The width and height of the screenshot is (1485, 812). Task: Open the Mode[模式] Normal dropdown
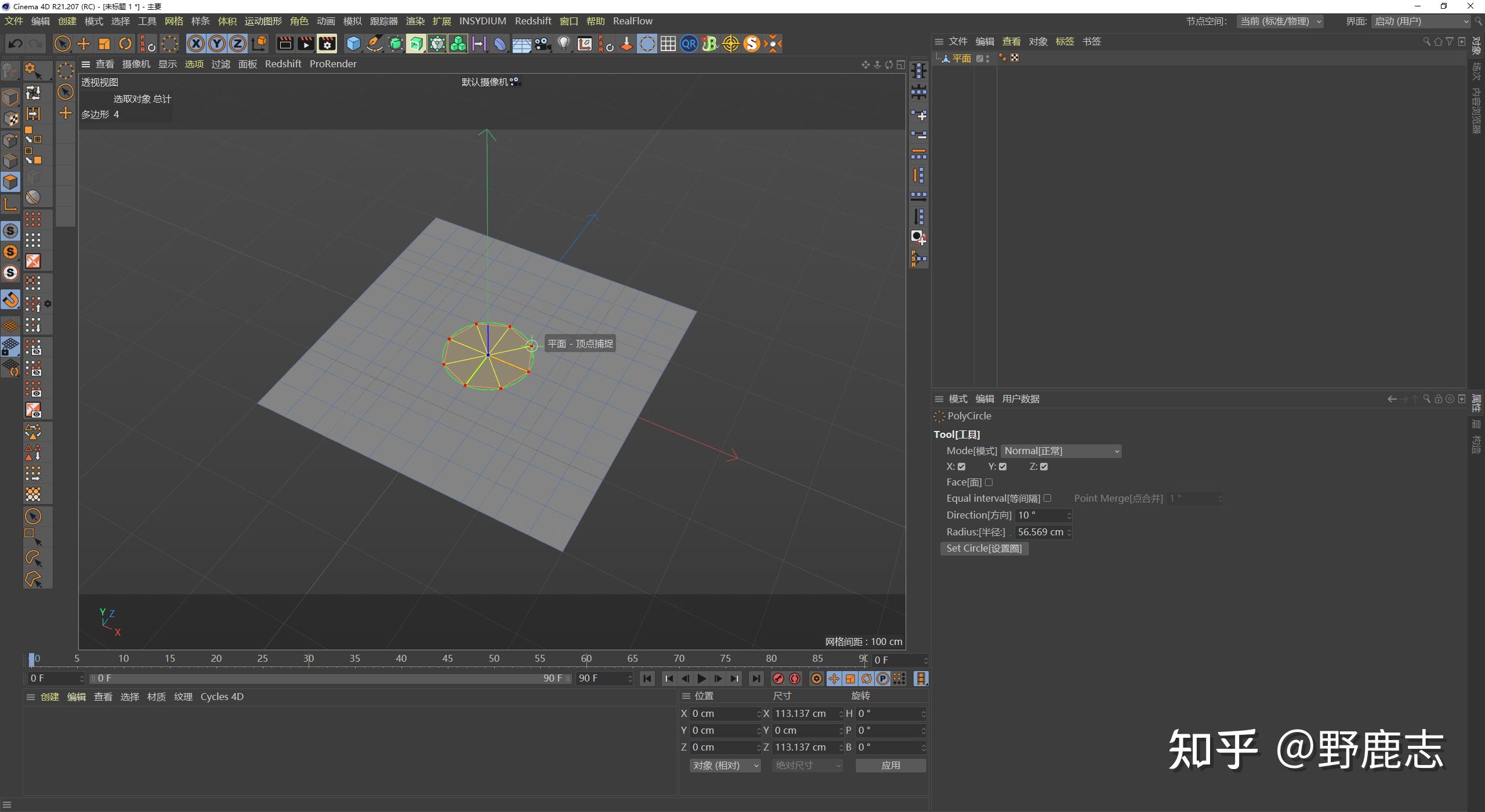click(1061, 451)
